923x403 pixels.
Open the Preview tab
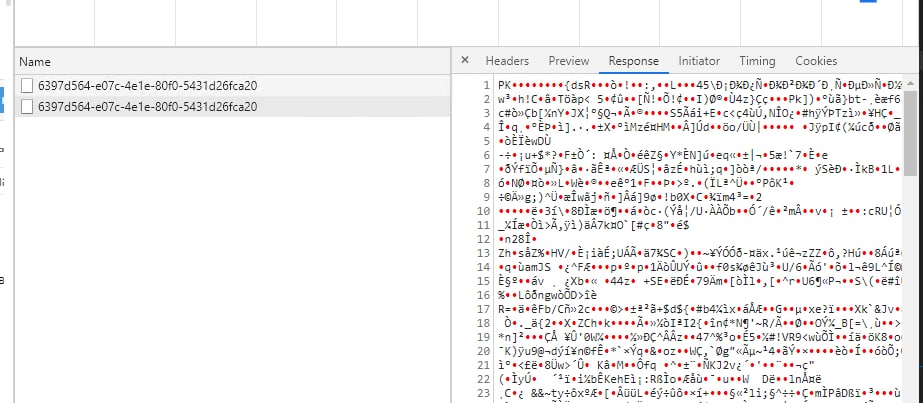(569, 61)
